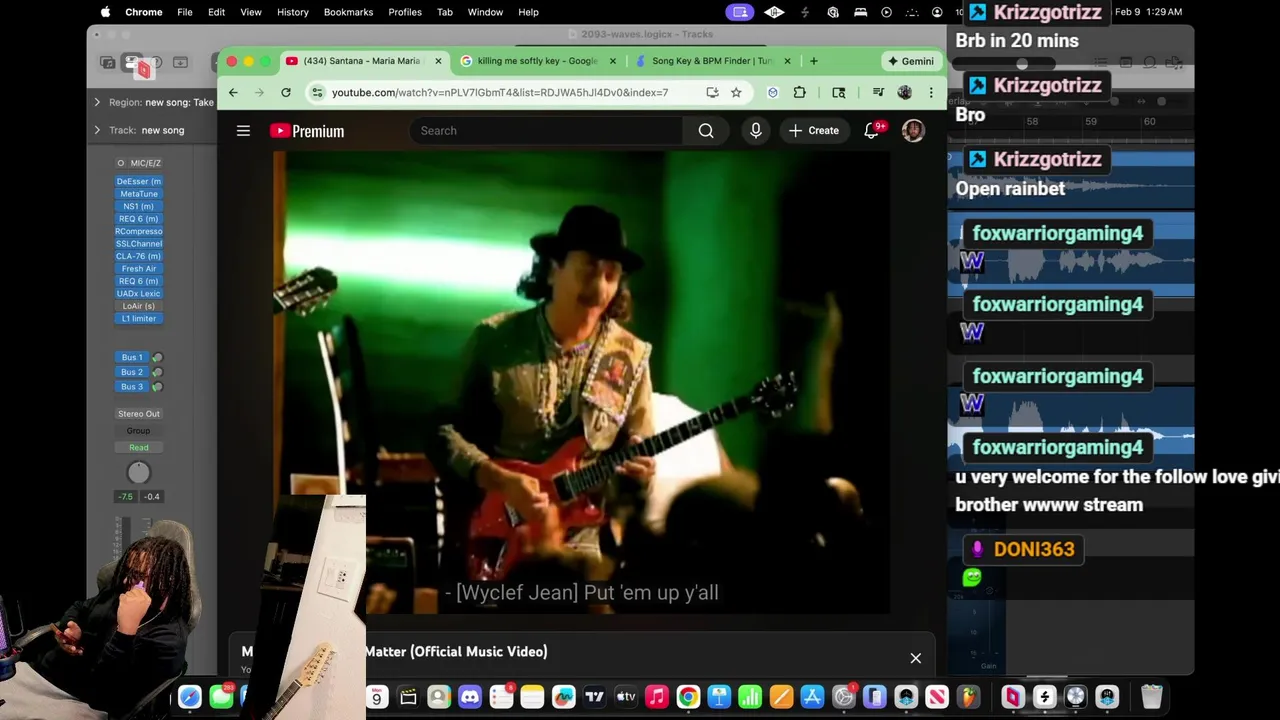Viewport: 1280px width, 720px height.
Task: Open Discord from the Dock
Action: [470, 697]
